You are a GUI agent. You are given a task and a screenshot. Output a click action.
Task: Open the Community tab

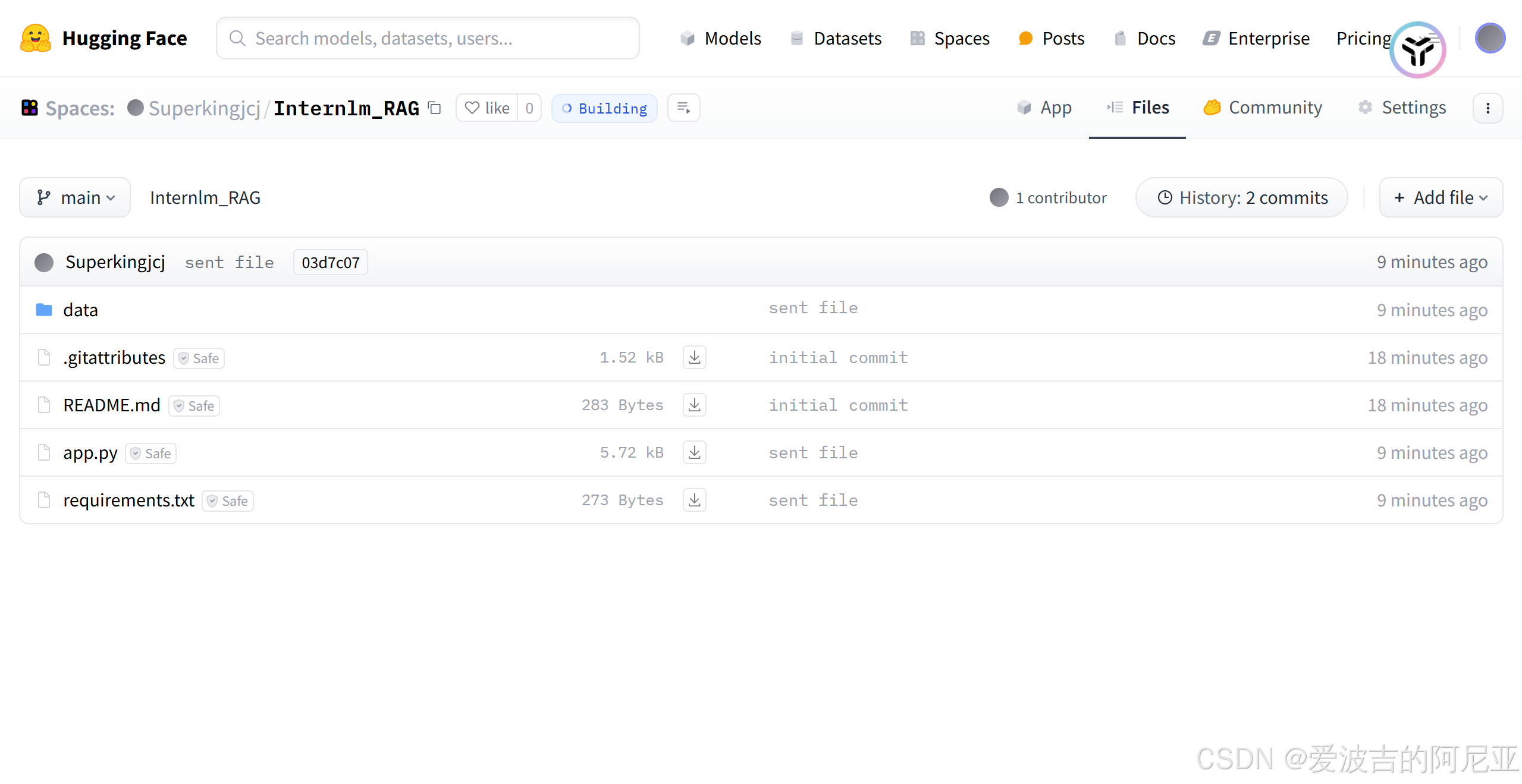(1263, 108)
